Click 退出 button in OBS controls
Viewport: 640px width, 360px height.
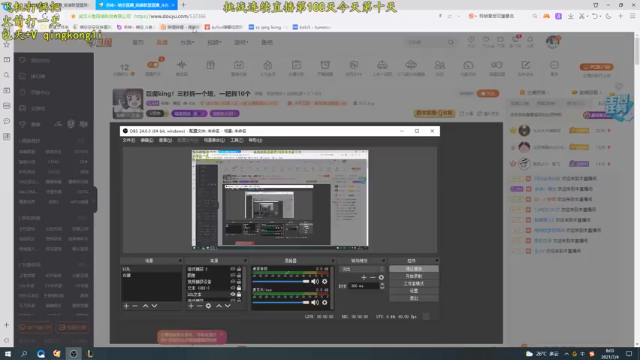[414, 298]
